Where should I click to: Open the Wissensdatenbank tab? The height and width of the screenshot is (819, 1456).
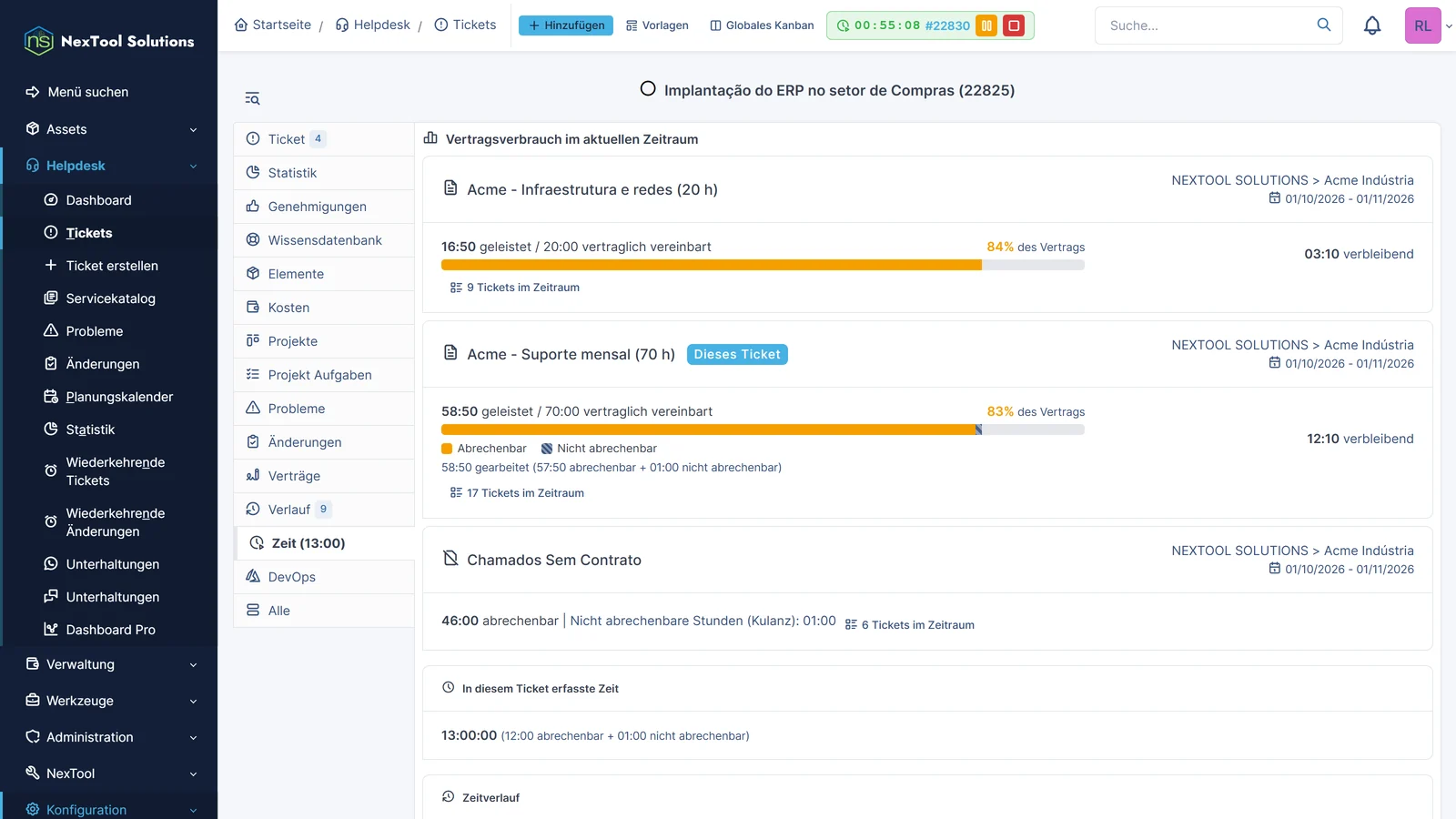324,240
